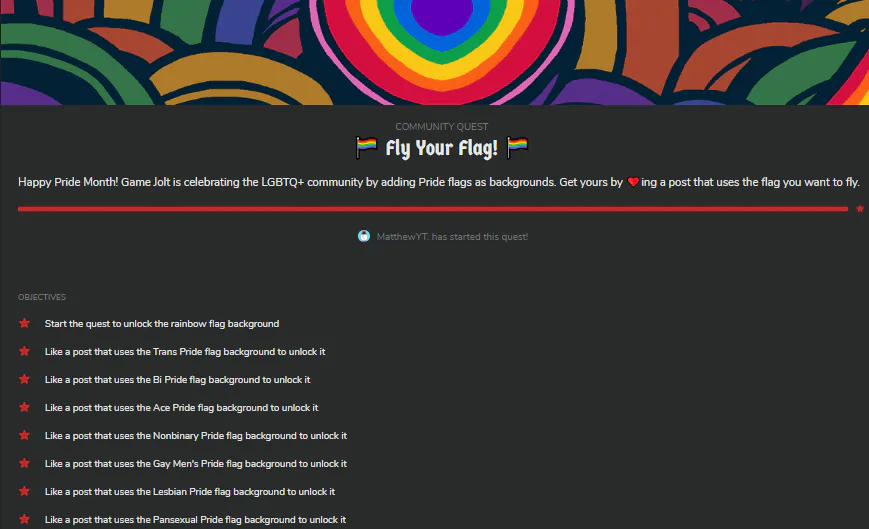Click the star beside Nonbinary Pride objective
869x529 pixels.
pyautogui.click(x=24, y=435)
